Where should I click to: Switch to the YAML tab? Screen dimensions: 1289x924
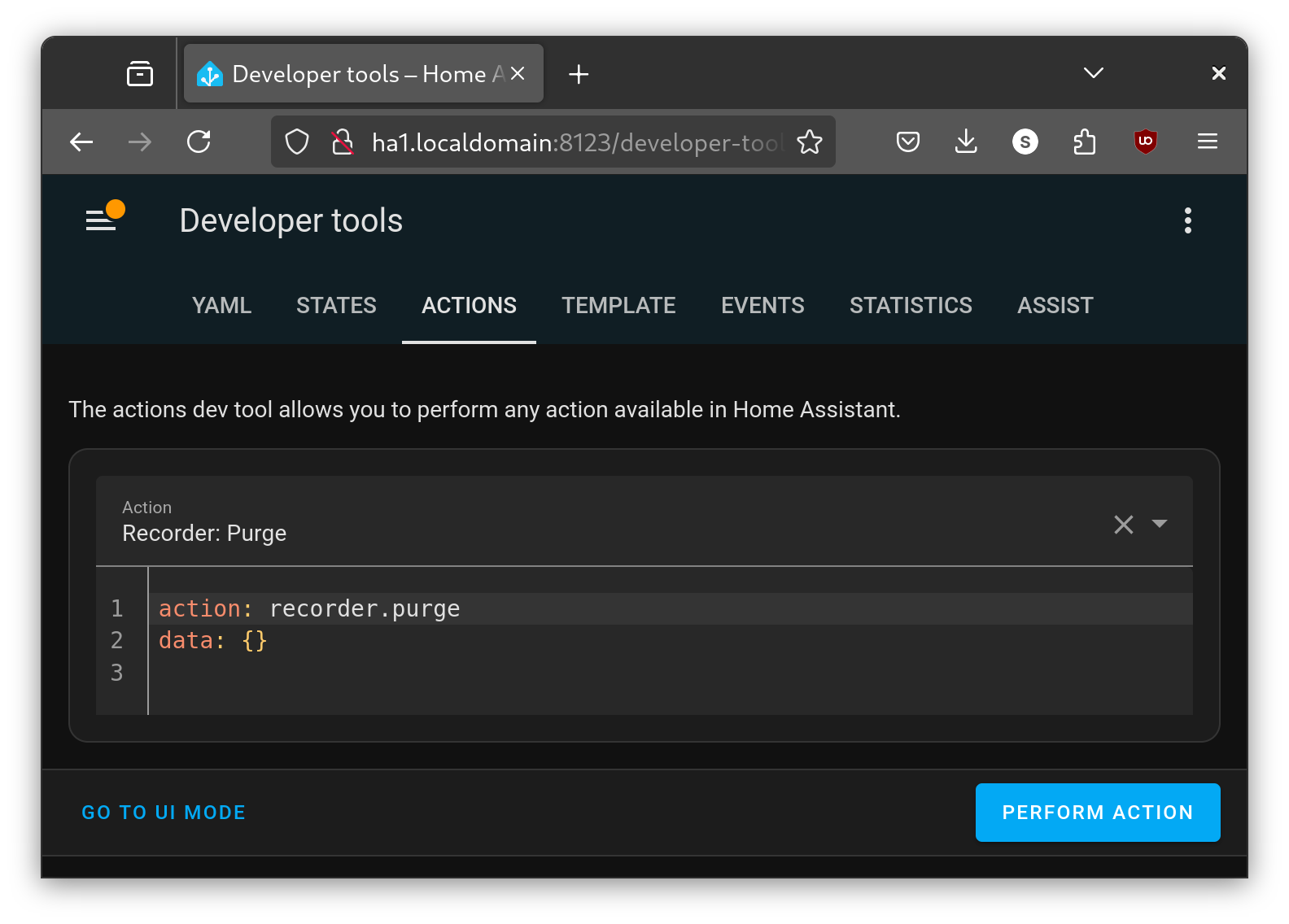221,306
